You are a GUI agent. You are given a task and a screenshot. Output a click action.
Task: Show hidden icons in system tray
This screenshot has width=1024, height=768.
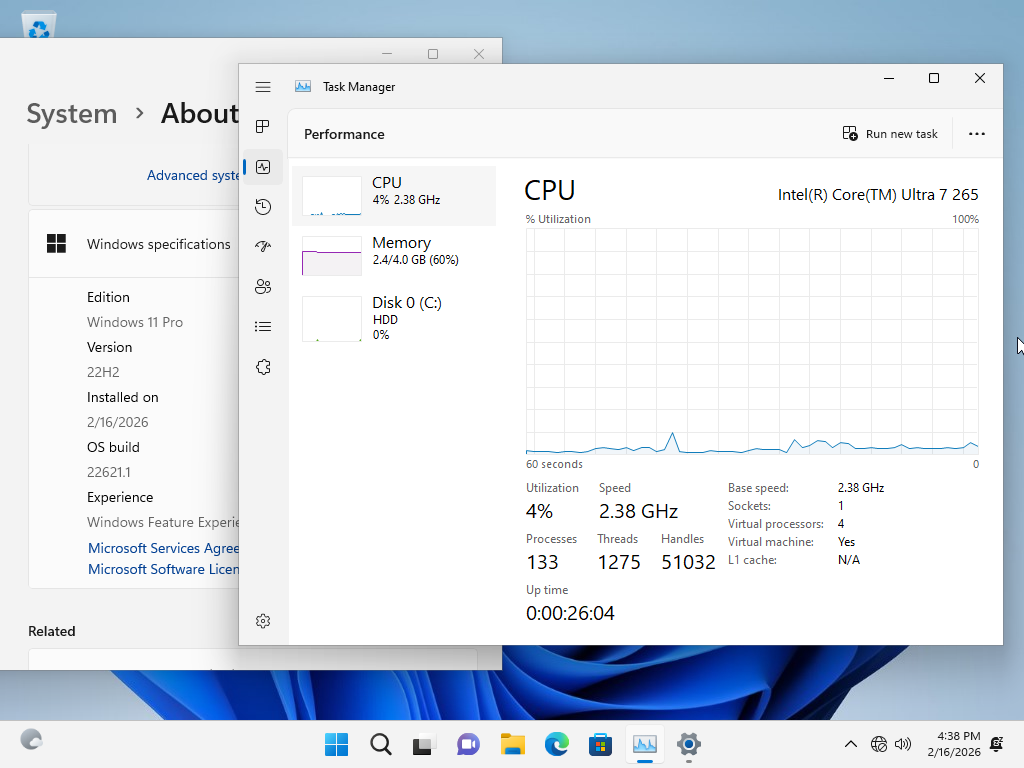pyautogui.click(x=851, y=744)
